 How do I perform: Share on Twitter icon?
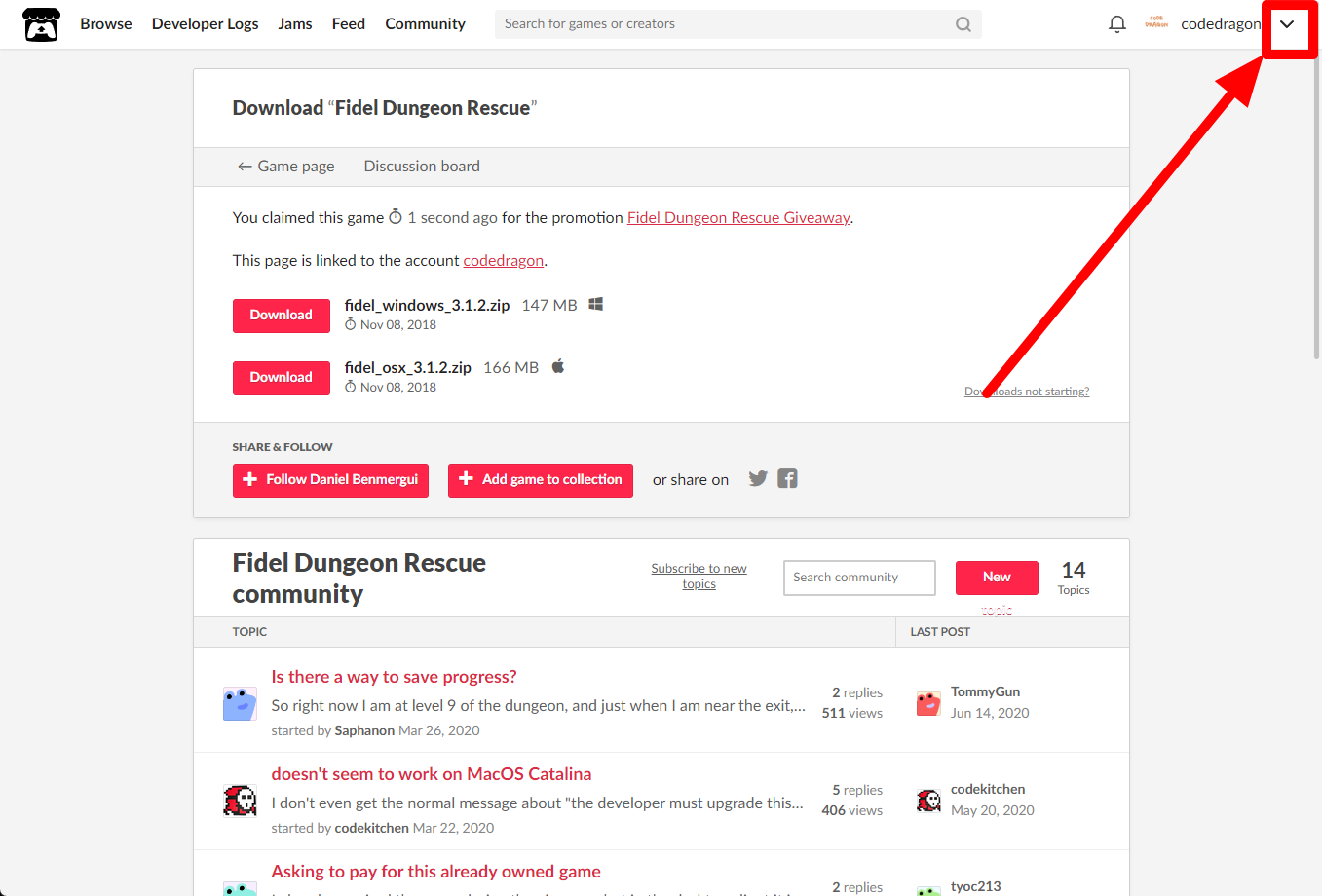(758, 478)
